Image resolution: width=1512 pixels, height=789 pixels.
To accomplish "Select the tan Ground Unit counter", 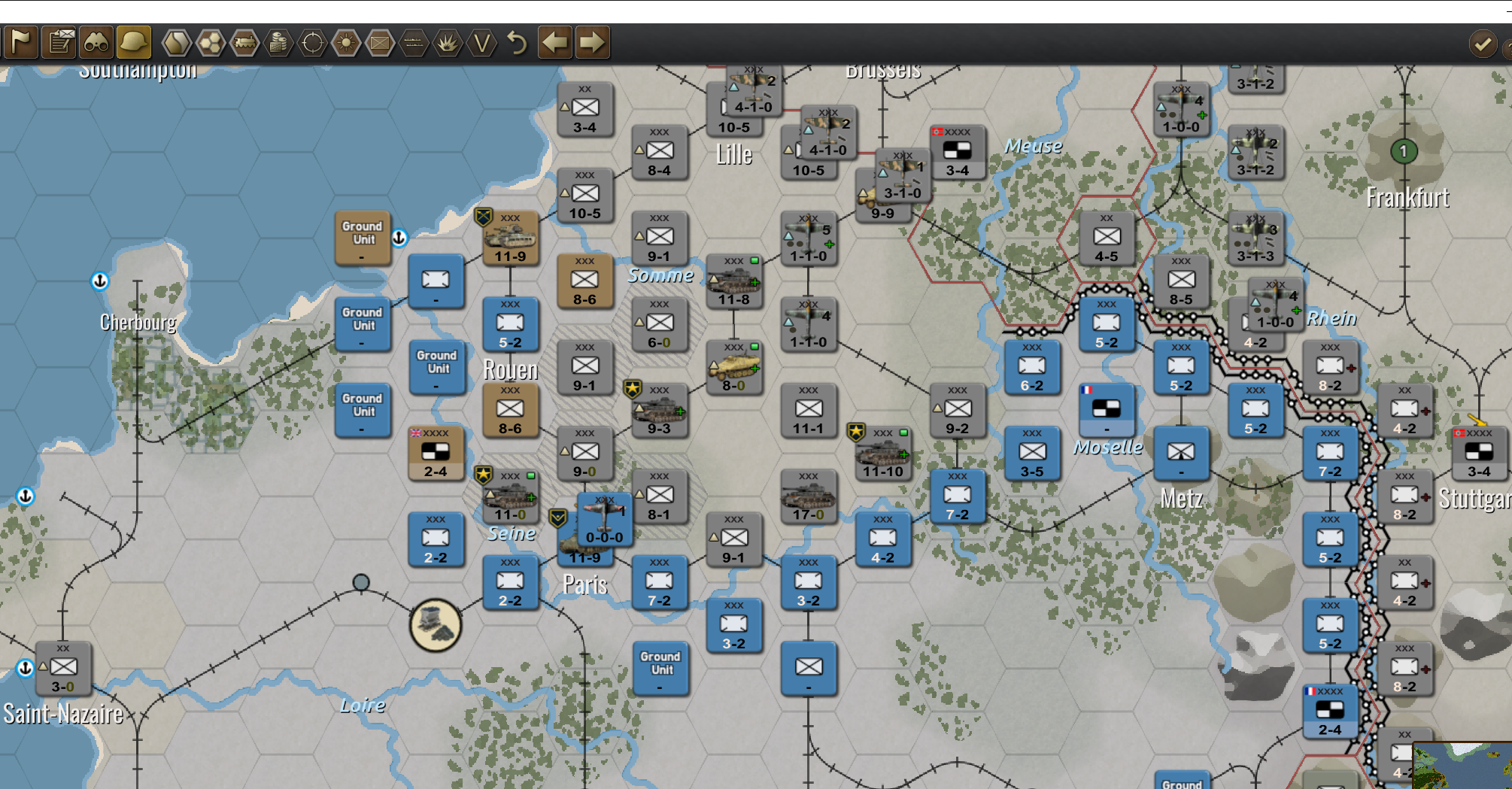I will [362, 238].
